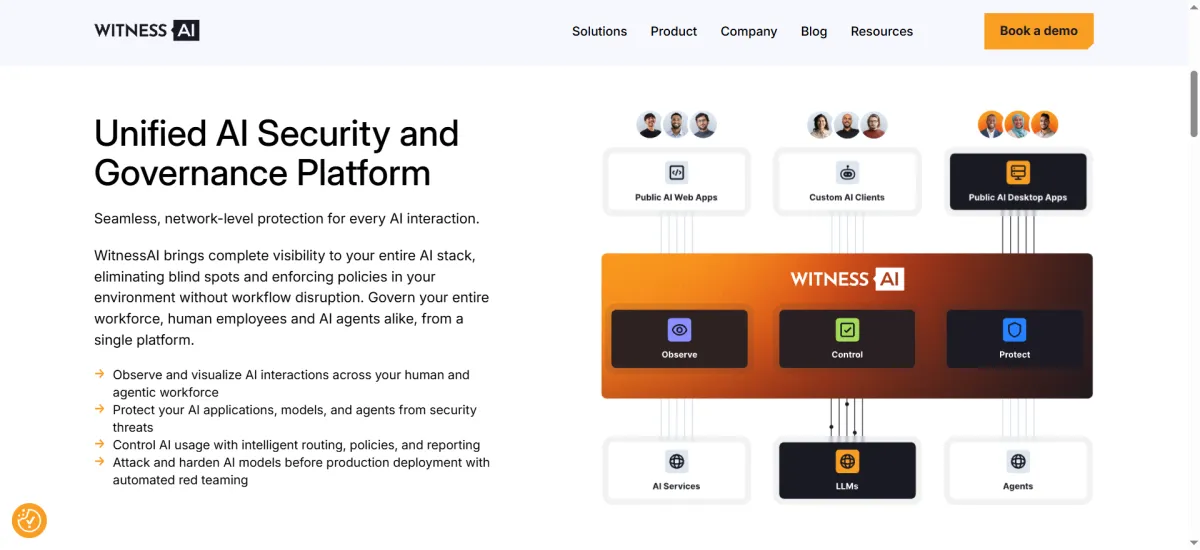
Task: Click the 'AI Services' label
Action: tap(676, 486)
